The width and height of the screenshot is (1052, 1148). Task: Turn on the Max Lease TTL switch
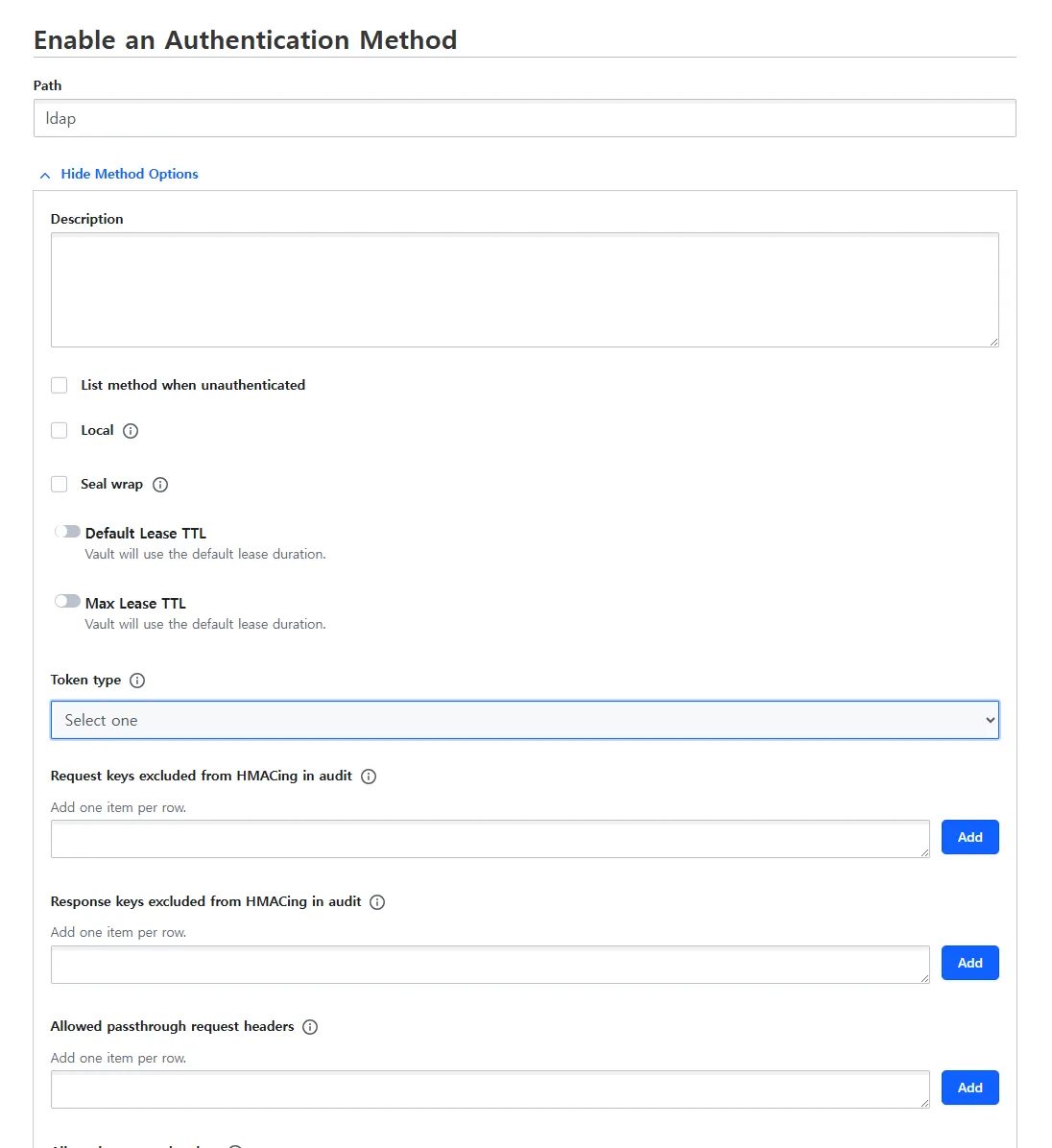[x=67, y=602]
